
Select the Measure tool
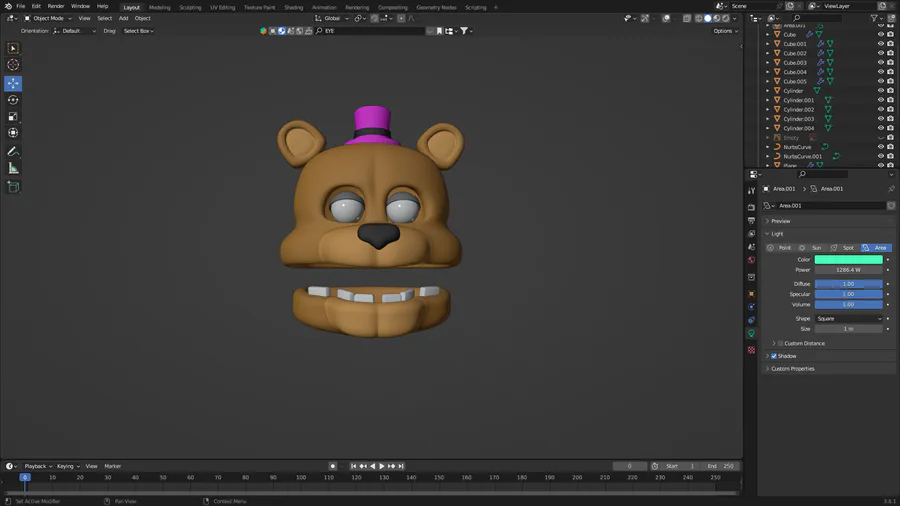(x=13, y=168)
